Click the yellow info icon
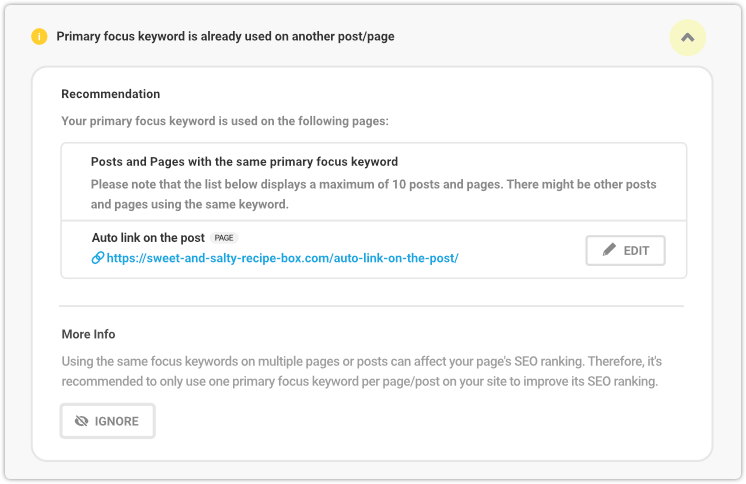Viewport: 746px width, 484px height. (39, 36)
